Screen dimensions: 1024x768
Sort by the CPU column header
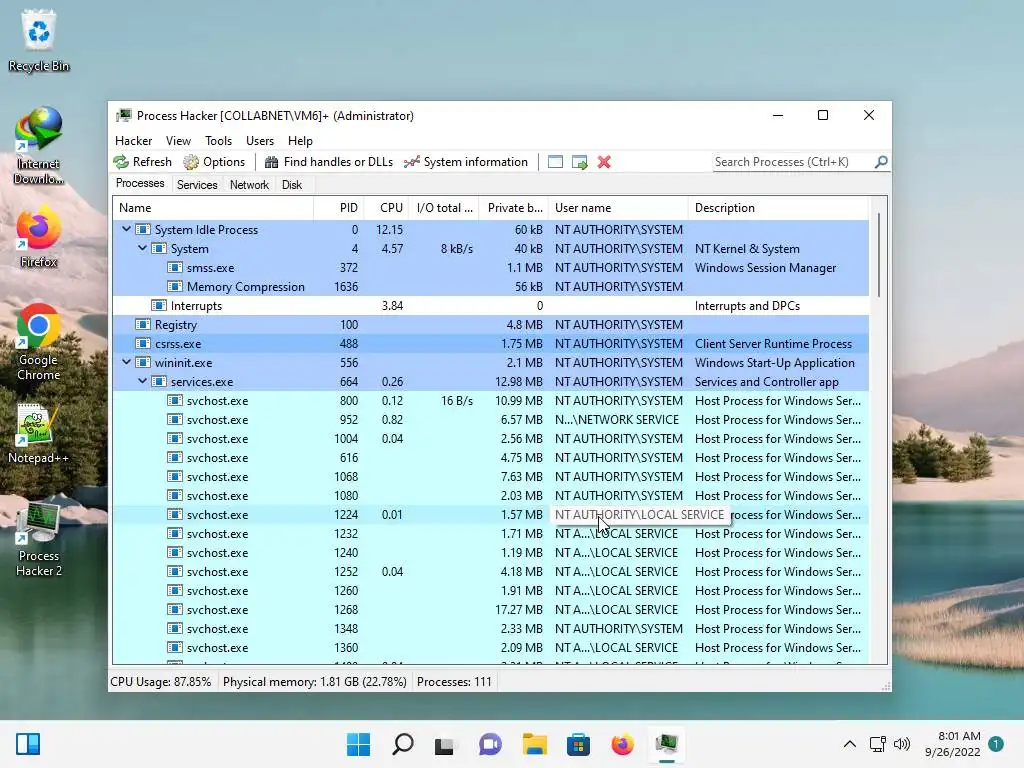(x=386, y=208)
